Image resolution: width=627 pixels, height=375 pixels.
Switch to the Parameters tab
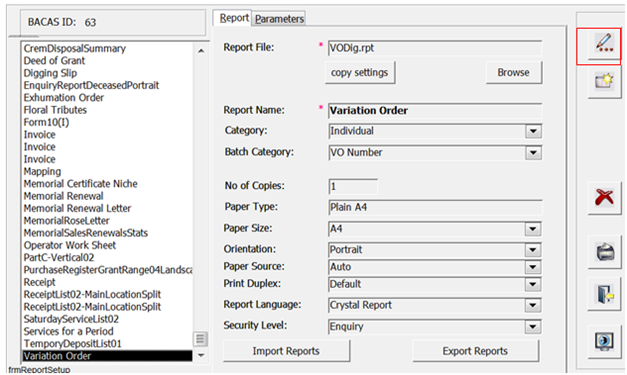[x=280, y=19]
